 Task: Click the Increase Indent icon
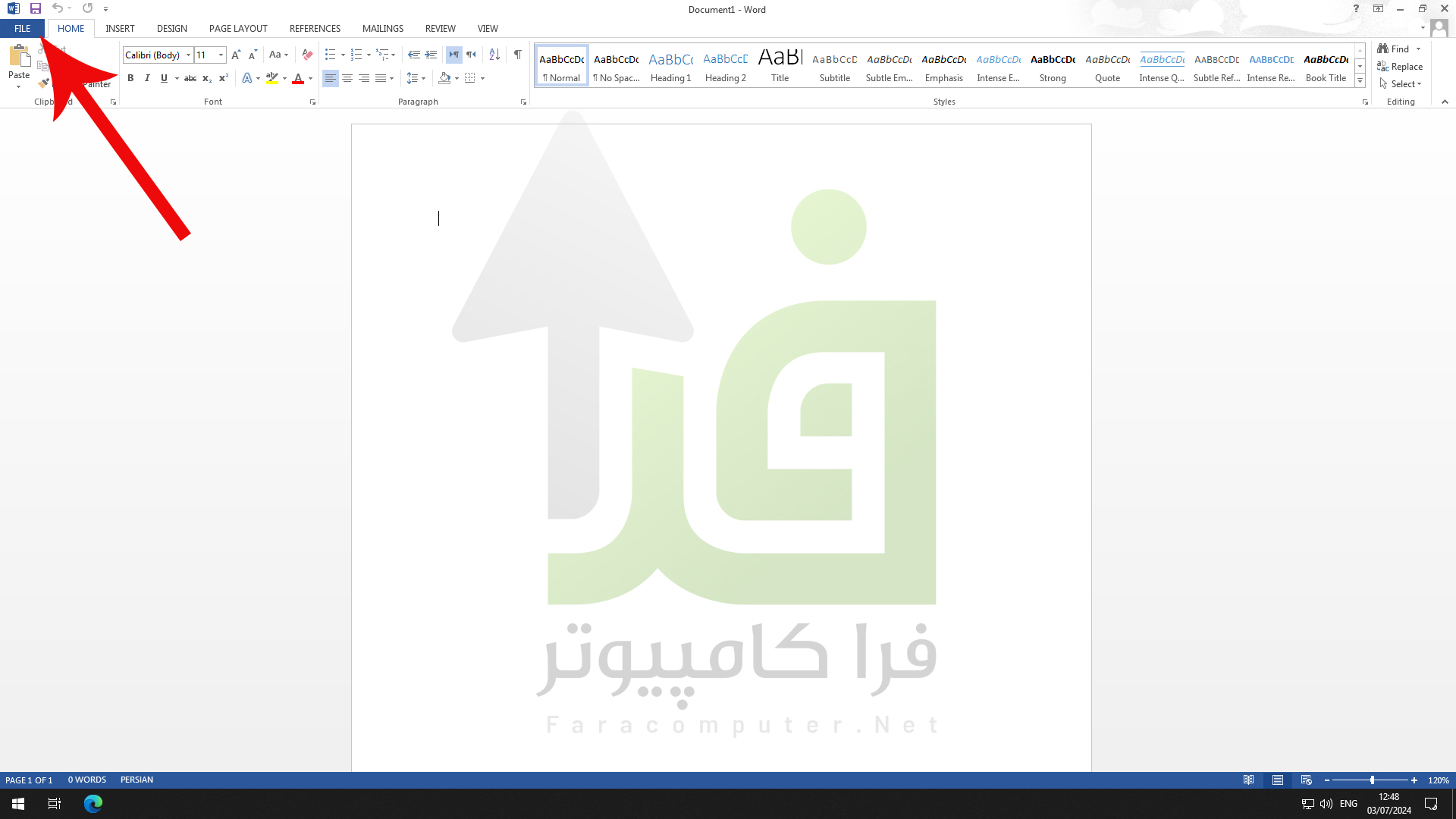point(431,55)
